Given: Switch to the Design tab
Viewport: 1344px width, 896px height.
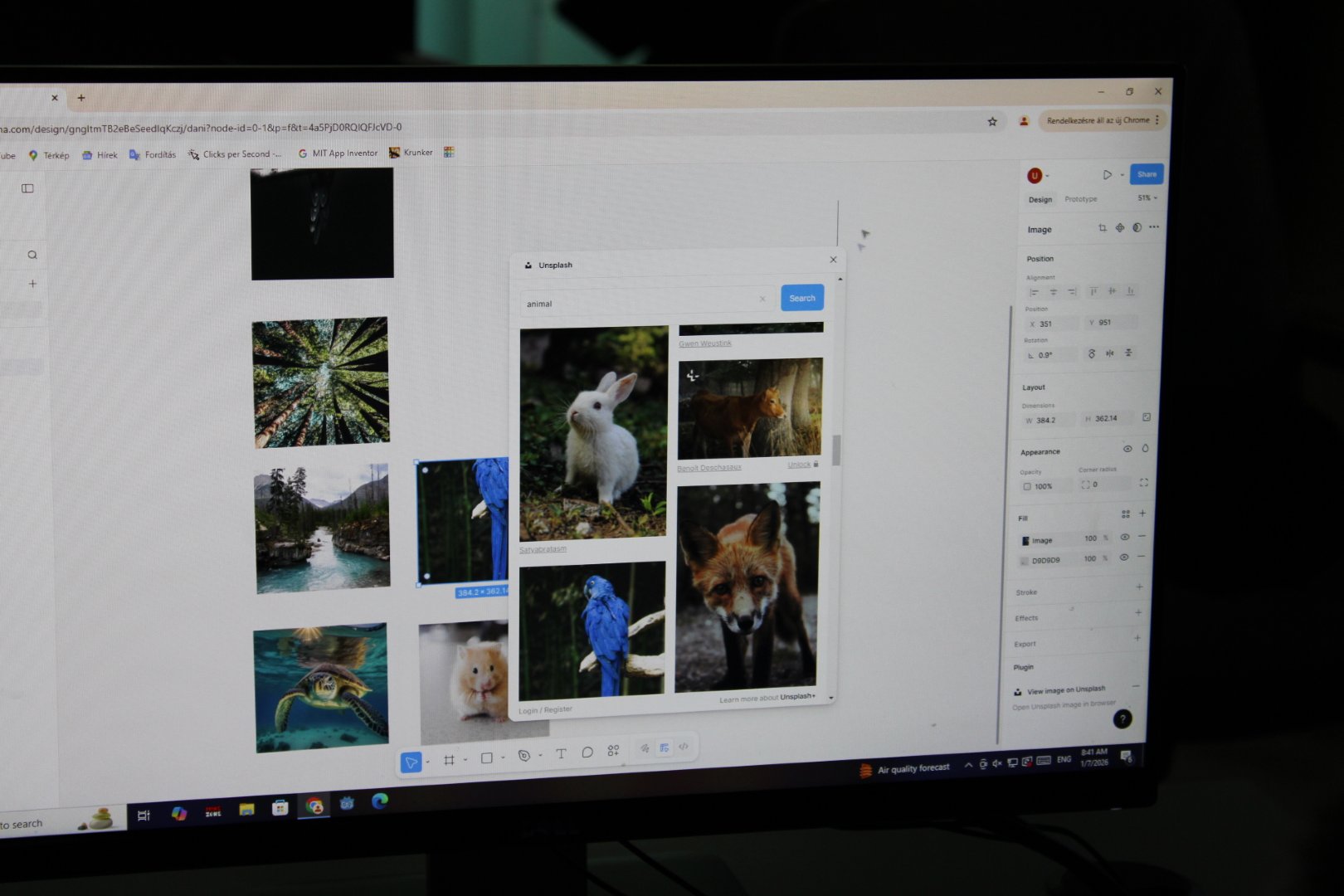Looking at the screenshot, I should tap(1040, 200).
